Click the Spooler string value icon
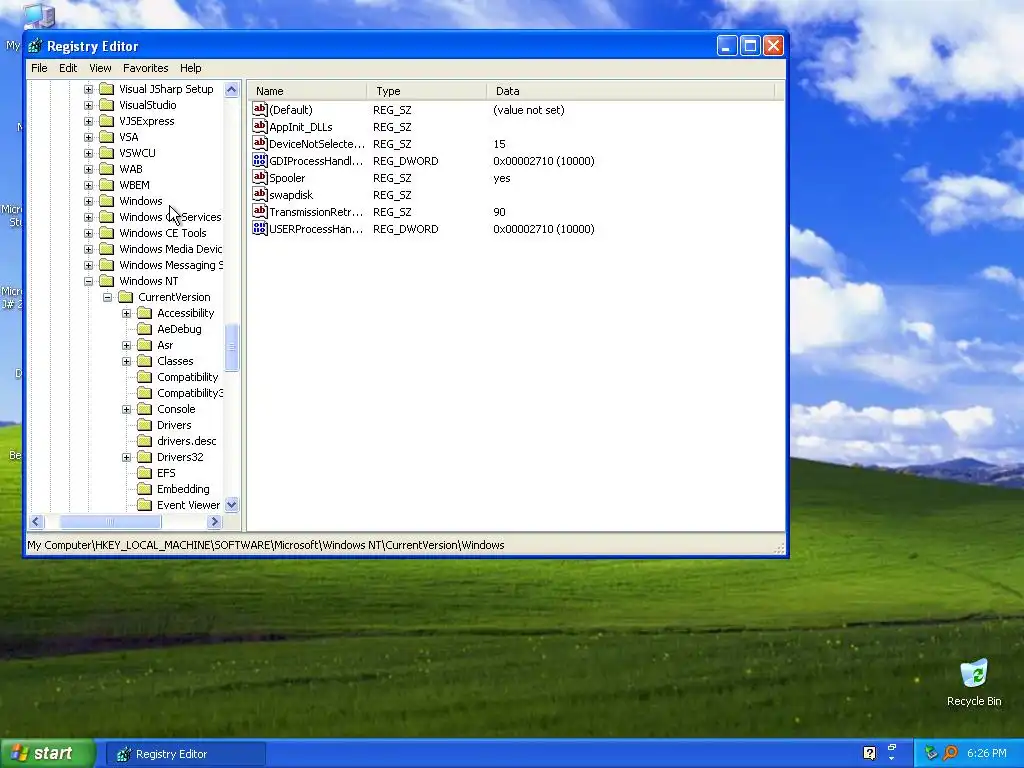1024x768 pixels. (x=259, y=177)
